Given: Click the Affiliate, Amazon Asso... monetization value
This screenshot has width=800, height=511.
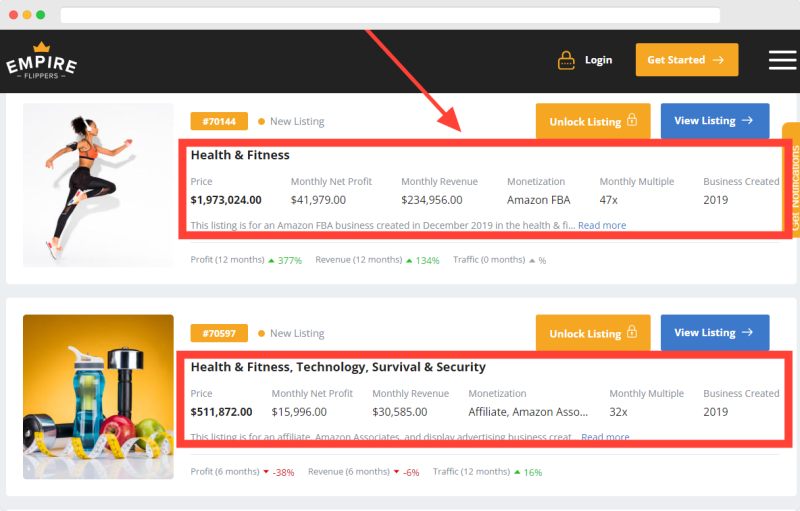Looking at the screenshot, I should tap(528, 412).
